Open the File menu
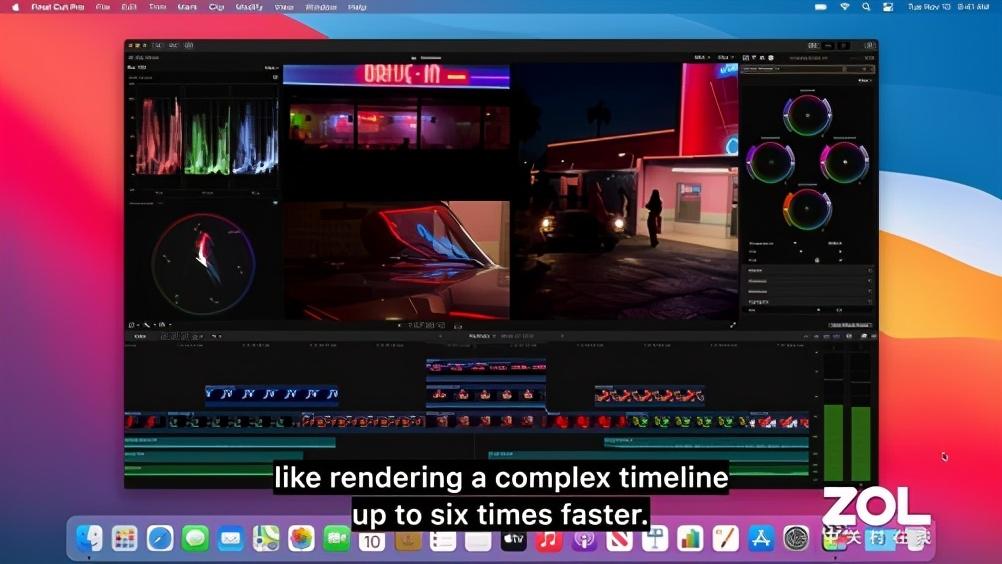Screen dimensions: 1002x564 (103, 7)
